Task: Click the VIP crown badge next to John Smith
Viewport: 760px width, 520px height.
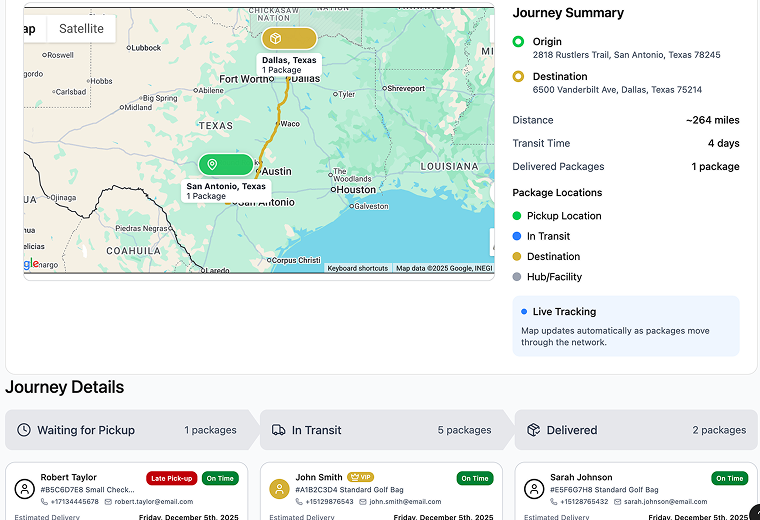Action: click(x=361, y=477)
